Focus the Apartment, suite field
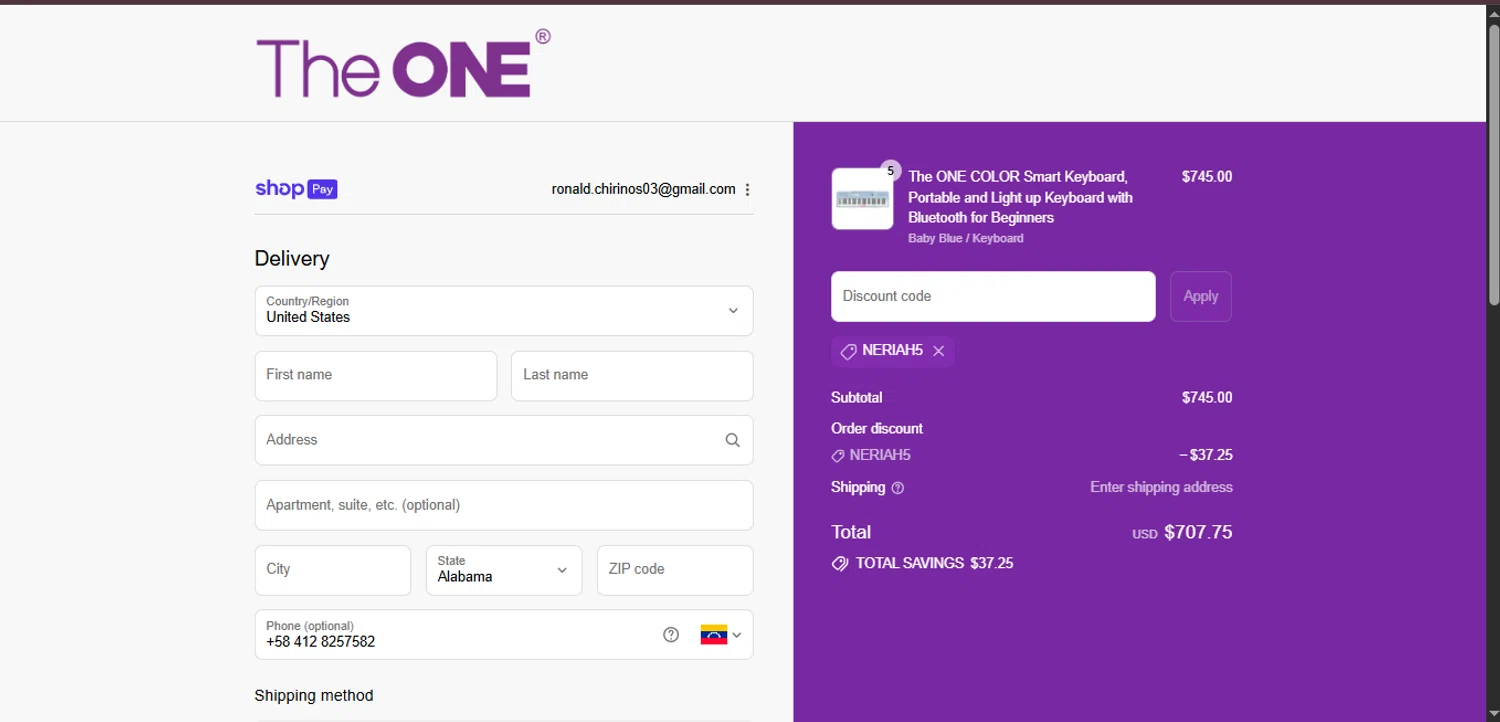 (504, 505)
